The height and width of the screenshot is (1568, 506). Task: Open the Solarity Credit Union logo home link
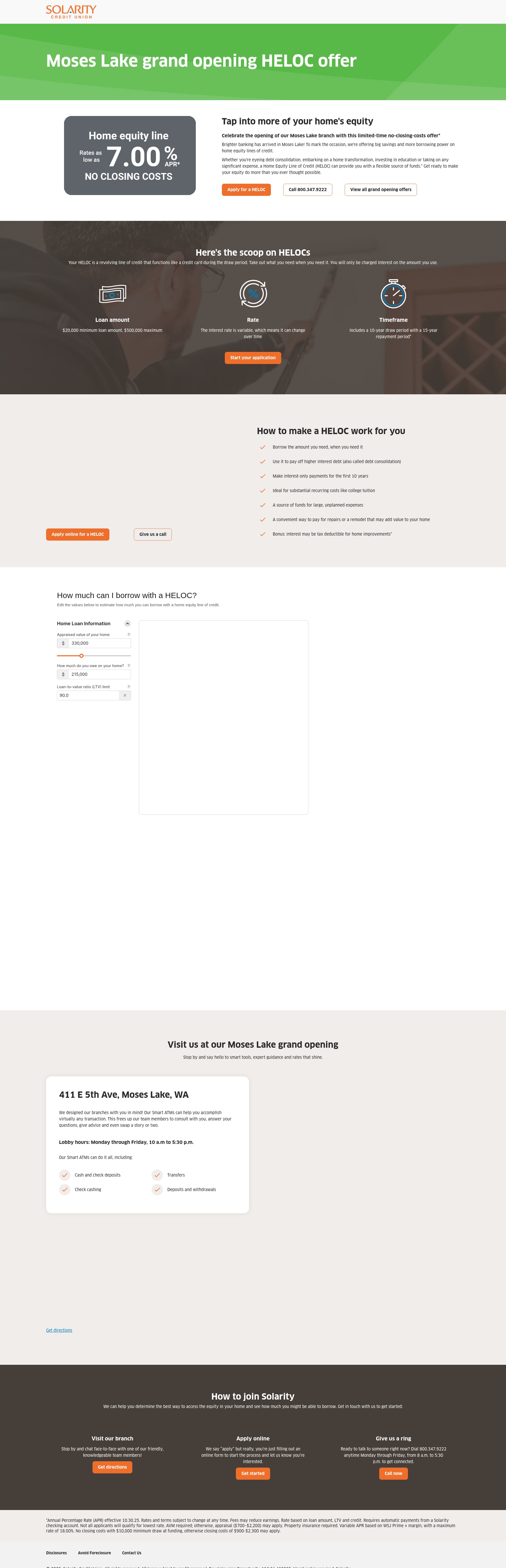(71, 12)
